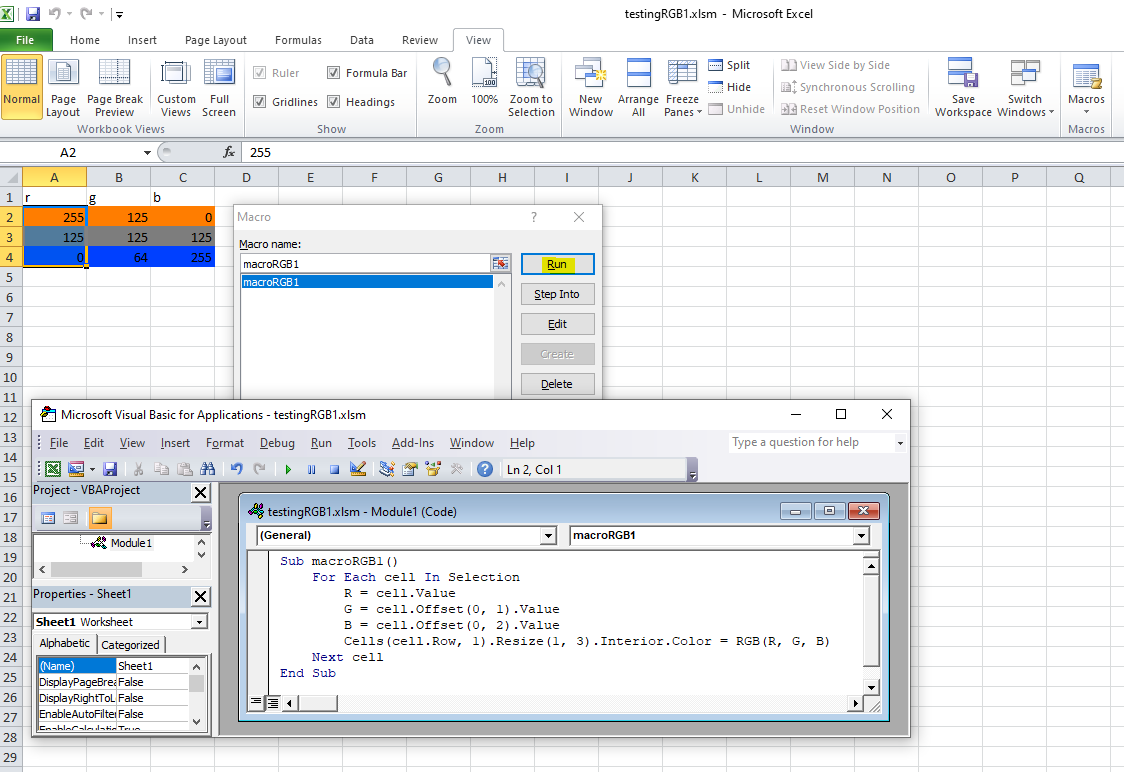Hide the current window
Viewport: 1124px width, 772px height.
tap(730, 87)
